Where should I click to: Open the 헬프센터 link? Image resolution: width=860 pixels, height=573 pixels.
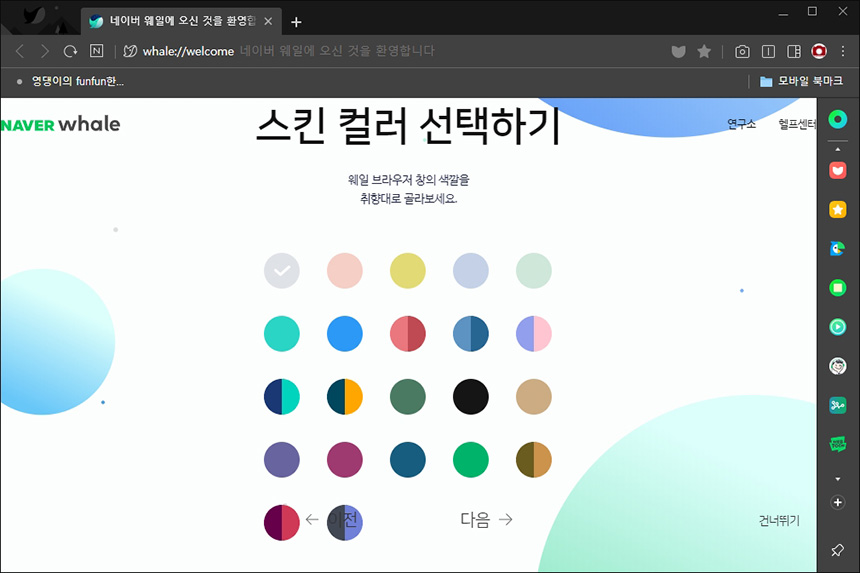click(x=797, y=124)
